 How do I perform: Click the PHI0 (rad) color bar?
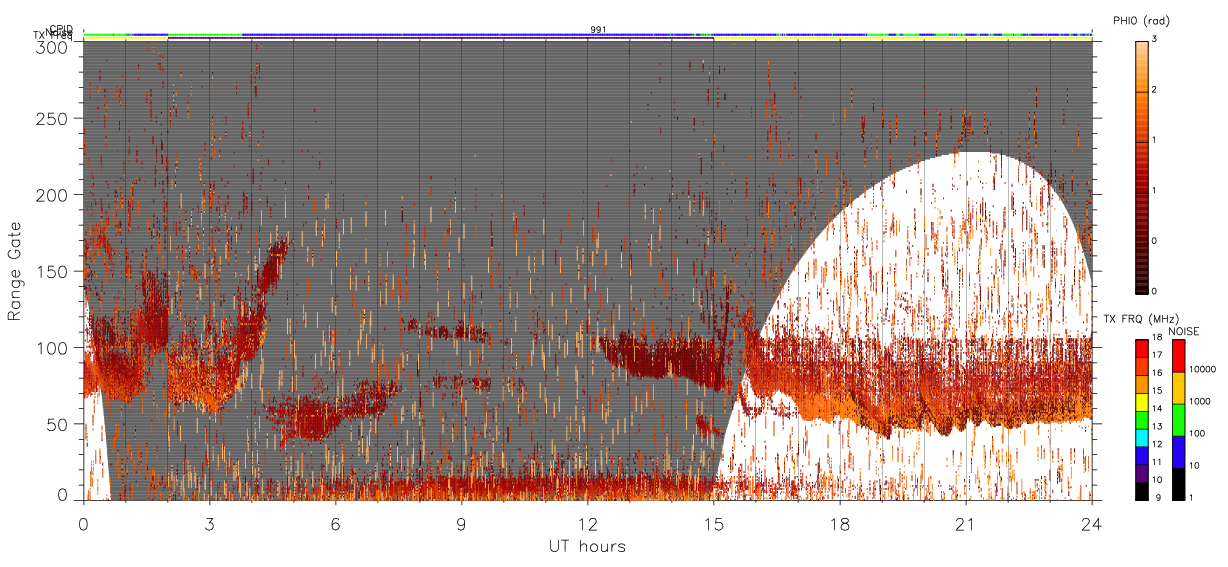1141,166
